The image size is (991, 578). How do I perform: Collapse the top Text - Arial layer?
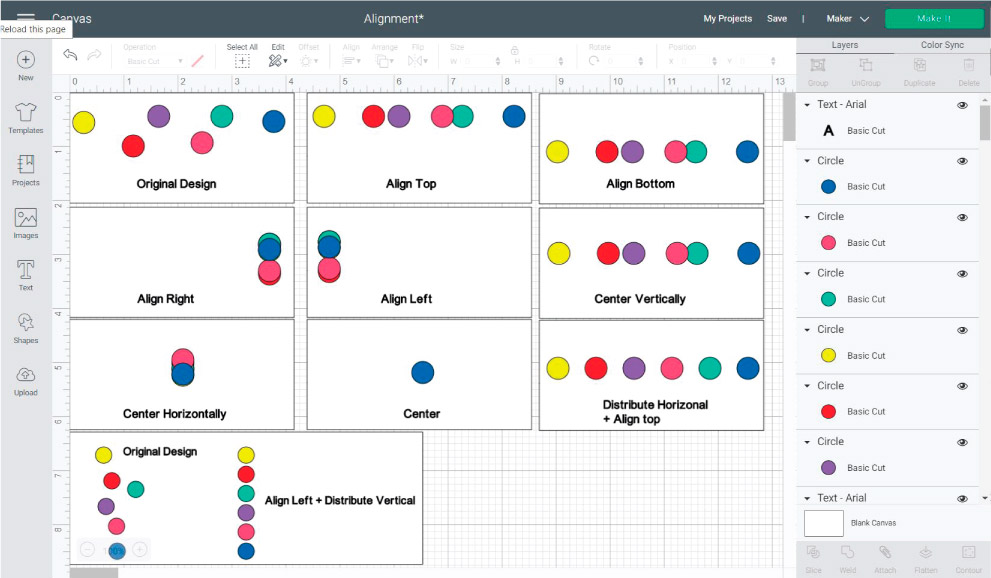coord(807,105)
